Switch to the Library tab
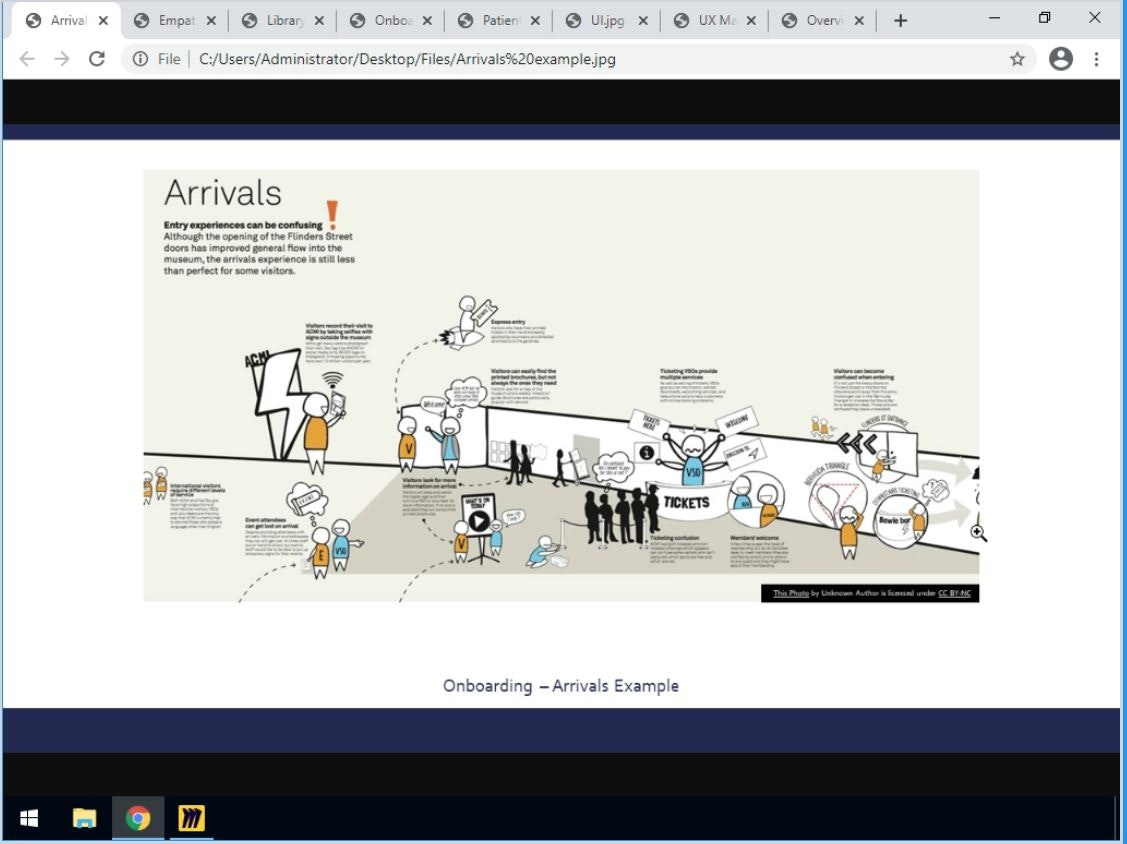 285,20
